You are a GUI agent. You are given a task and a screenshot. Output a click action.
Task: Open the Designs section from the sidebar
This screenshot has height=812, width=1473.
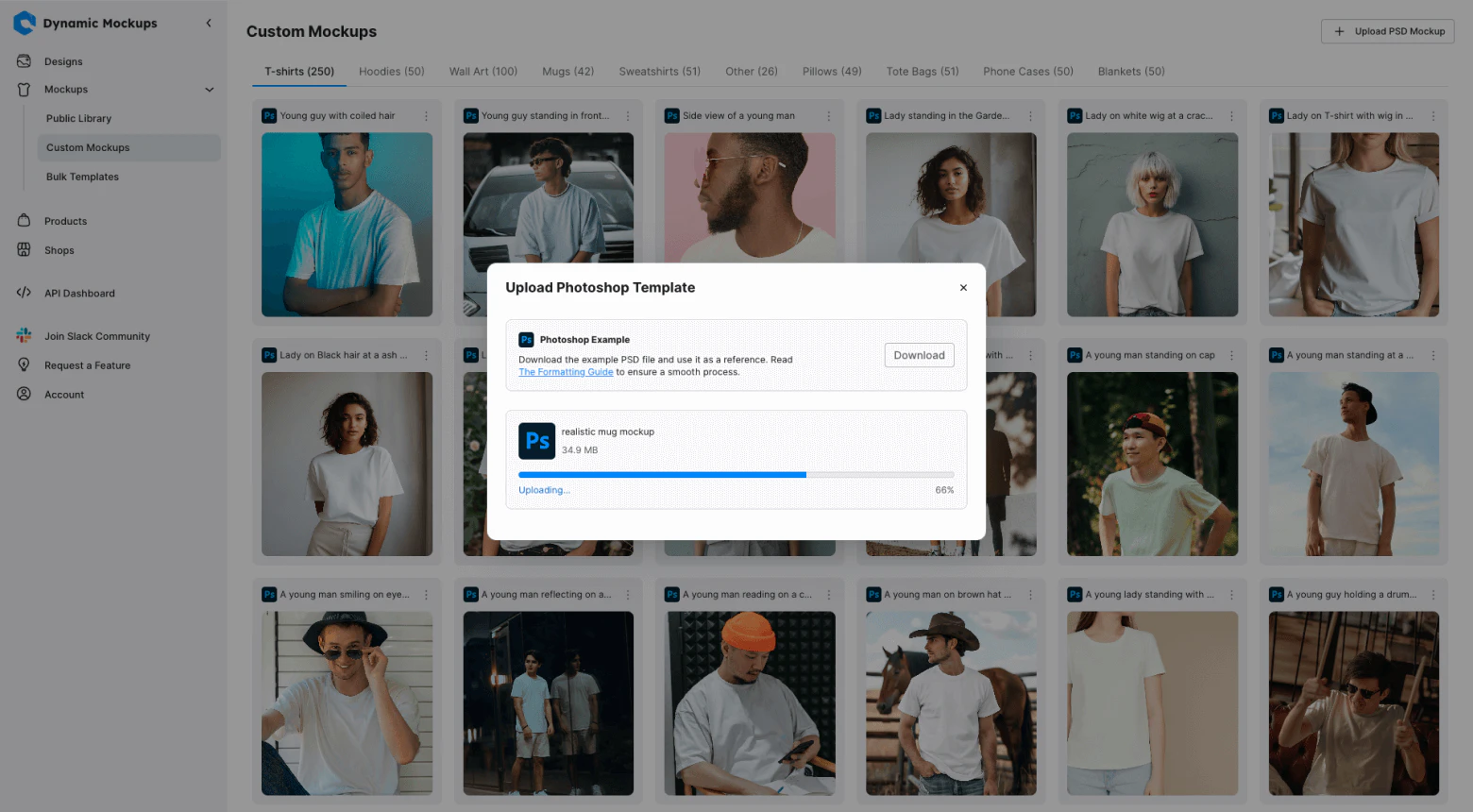click(x=23, y=60)
